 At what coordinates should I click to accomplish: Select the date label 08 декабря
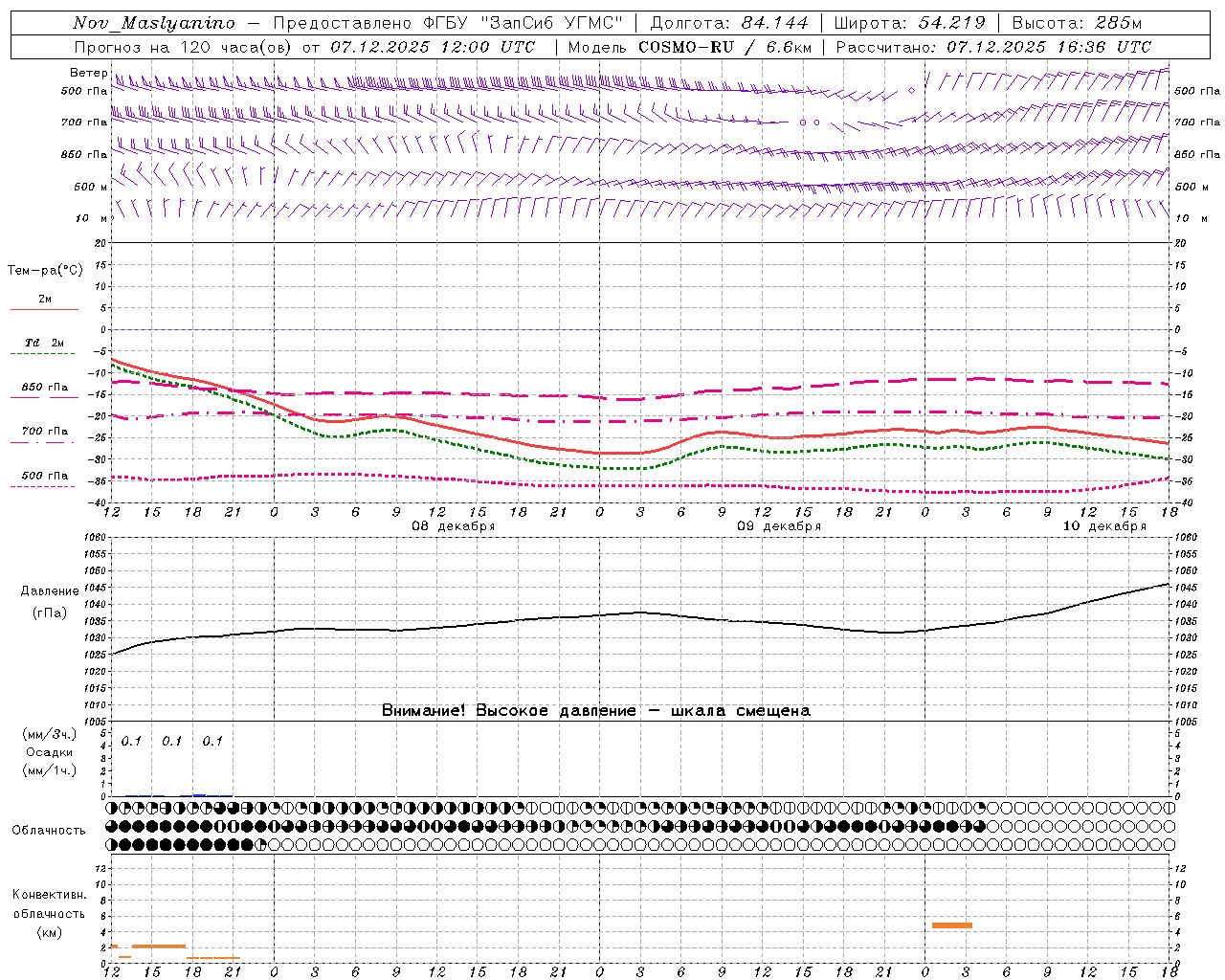click(x=454, y=526)
